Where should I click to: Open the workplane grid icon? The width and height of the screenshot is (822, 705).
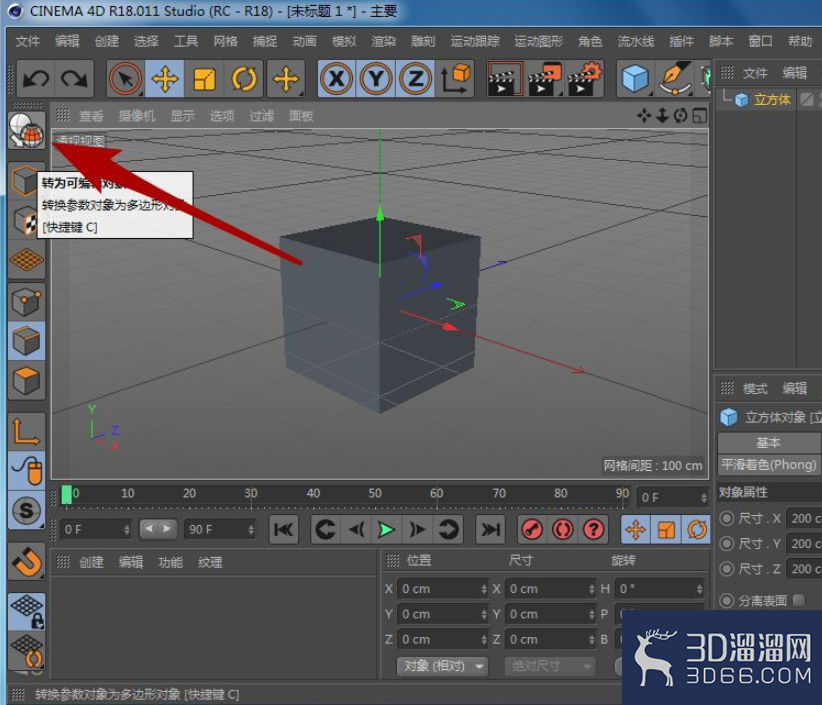pyautogui.click(x=26, y=259)
